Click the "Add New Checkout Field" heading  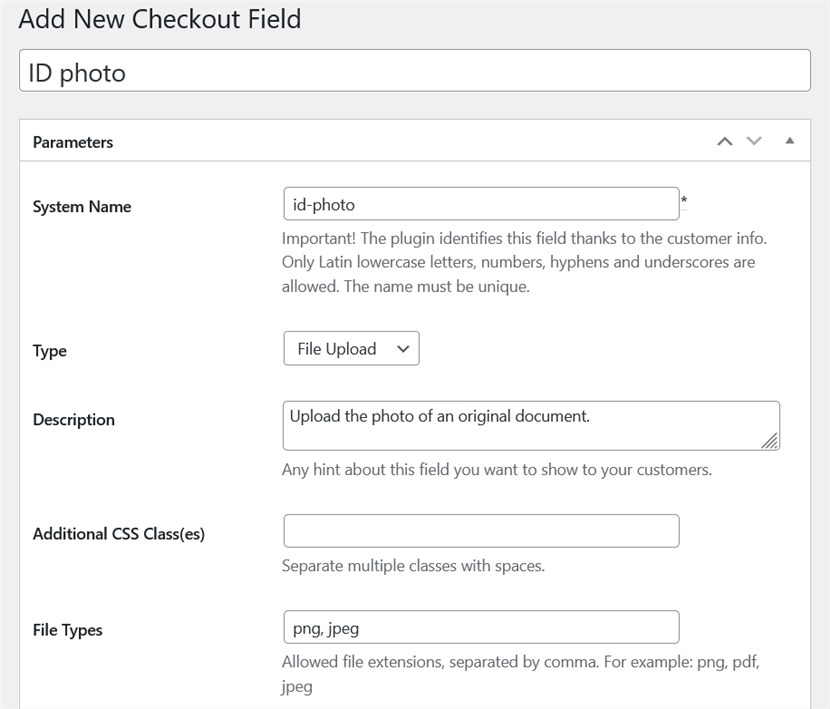[x=160, y=19]
